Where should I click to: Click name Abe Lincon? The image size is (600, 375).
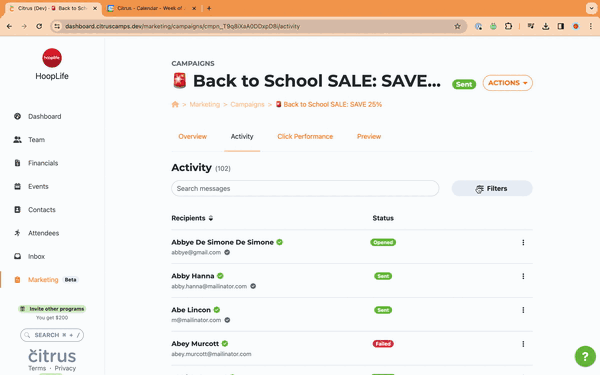(191, 310)
